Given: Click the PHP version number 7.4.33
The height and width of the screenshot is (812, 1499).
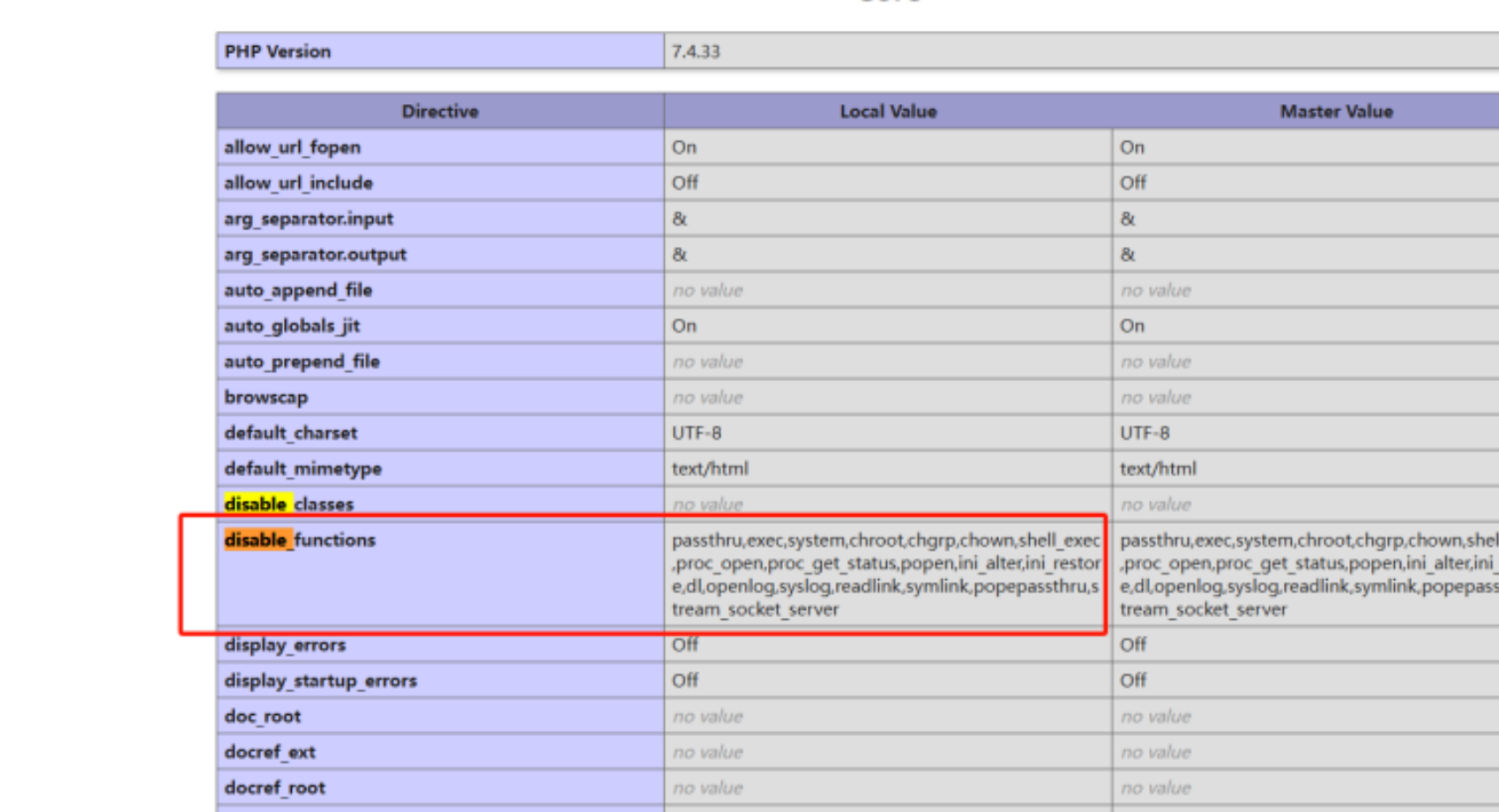Looking at the screenshot, I should 696,51.
